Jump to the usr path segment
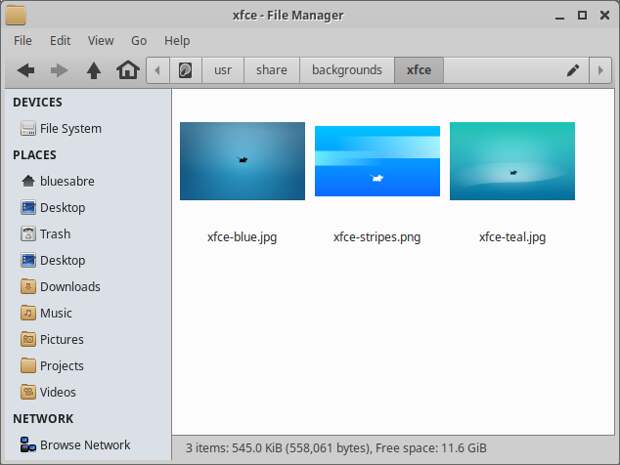The width and height of the screenshot is (620, 465). (223, 70)
